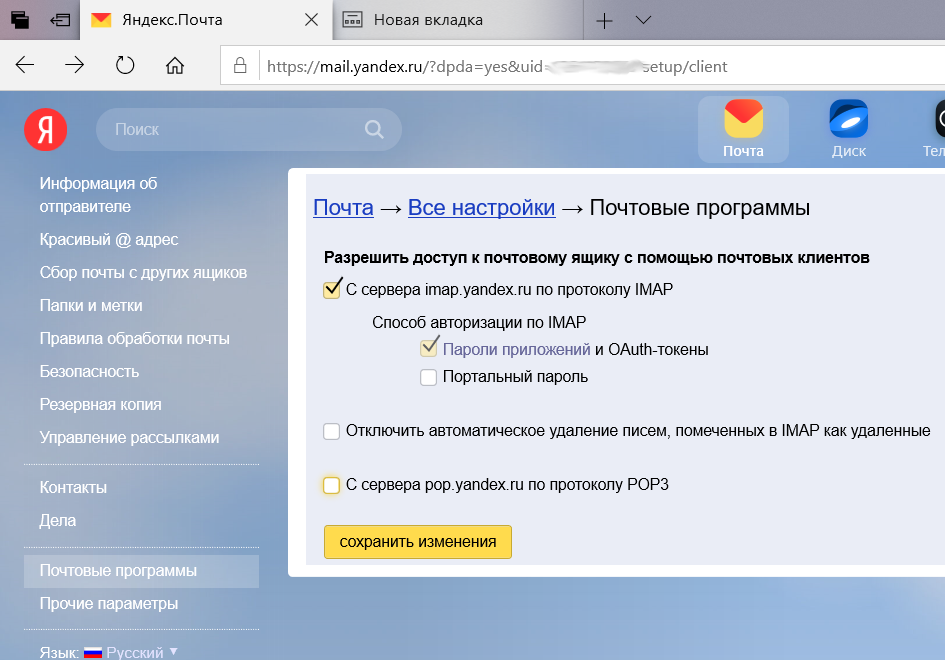Click the red Yandex Я logo

[x=46, y=130]
